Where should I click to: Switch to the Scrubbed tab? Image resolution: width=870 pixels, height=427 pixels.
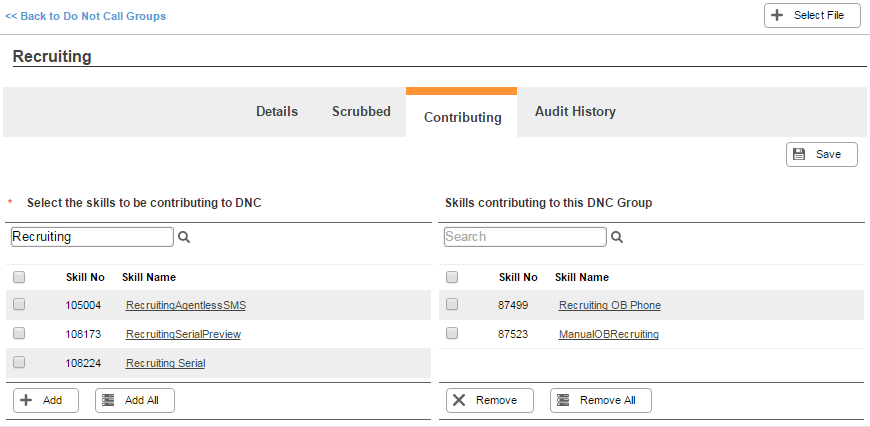361,111
